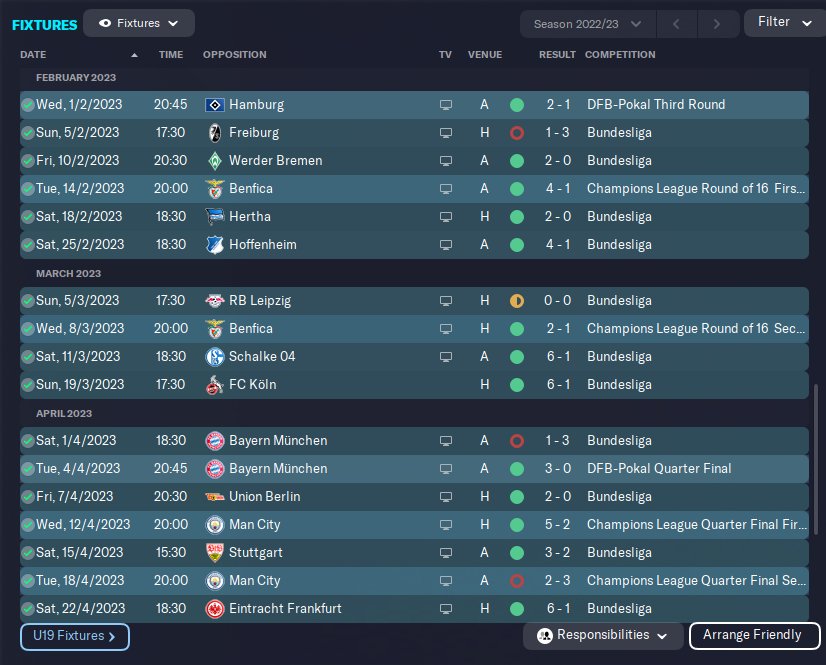Click the Union Berlin club badge
The height and width of the screenshot is (665, 826).
click(214, 496)
